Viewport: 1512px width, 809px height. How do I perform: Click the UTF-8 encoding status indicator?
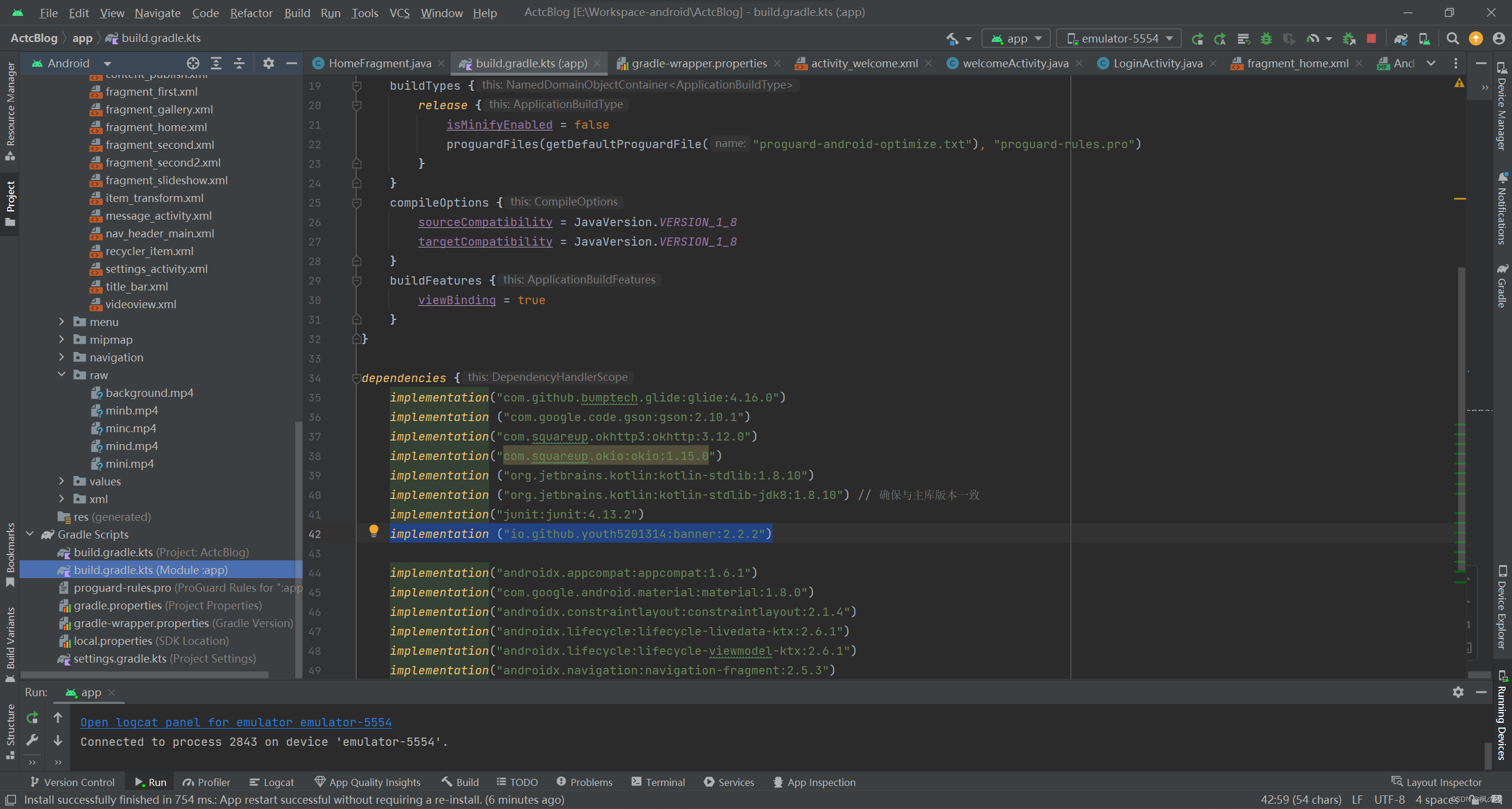[1389, 800]
